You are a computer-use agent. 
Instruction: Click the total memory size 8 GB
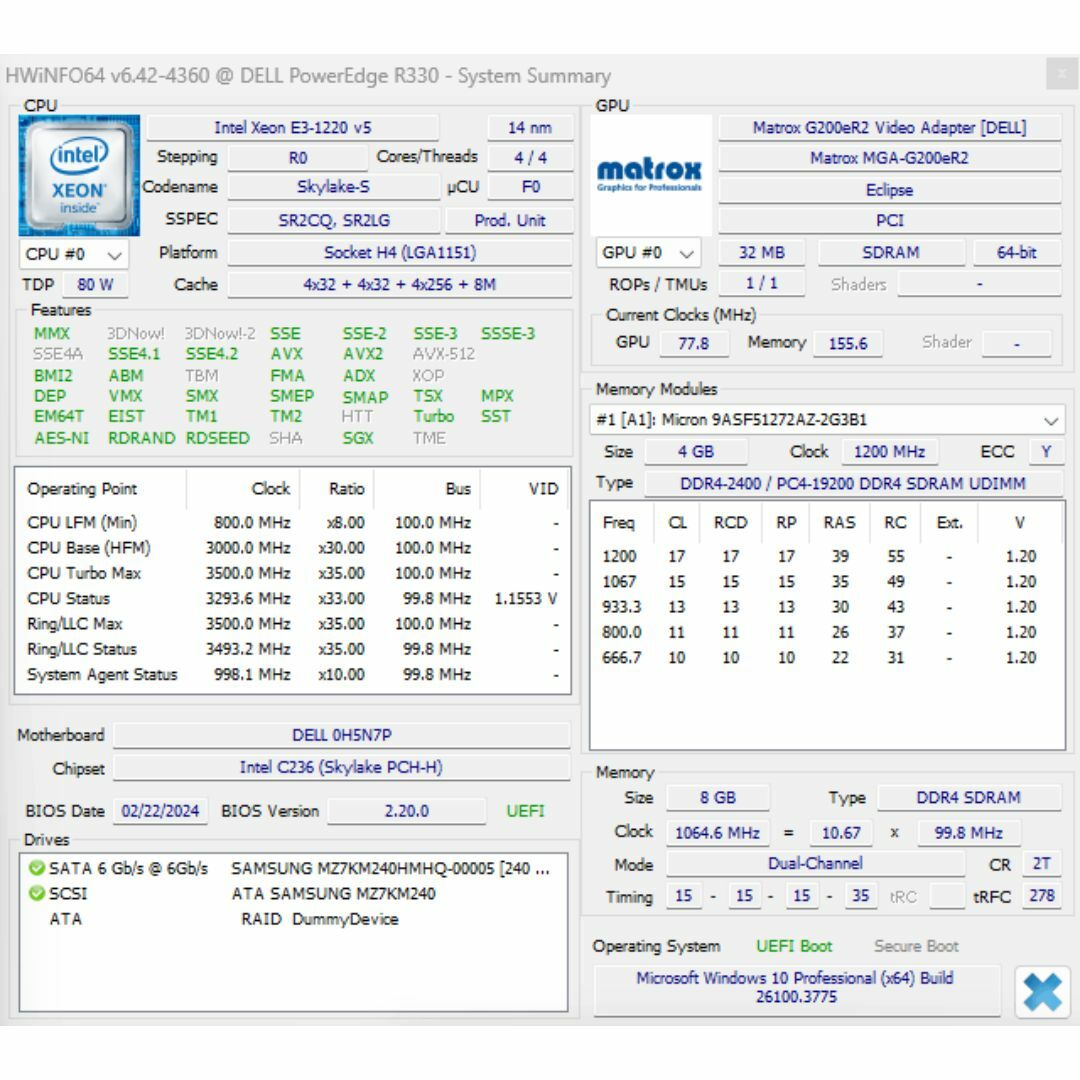[x=718, y=798]
